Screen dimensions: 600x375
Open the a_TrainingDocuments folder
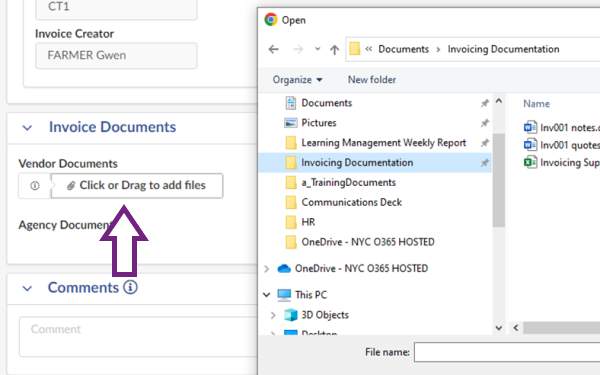(x=348, y=183)
